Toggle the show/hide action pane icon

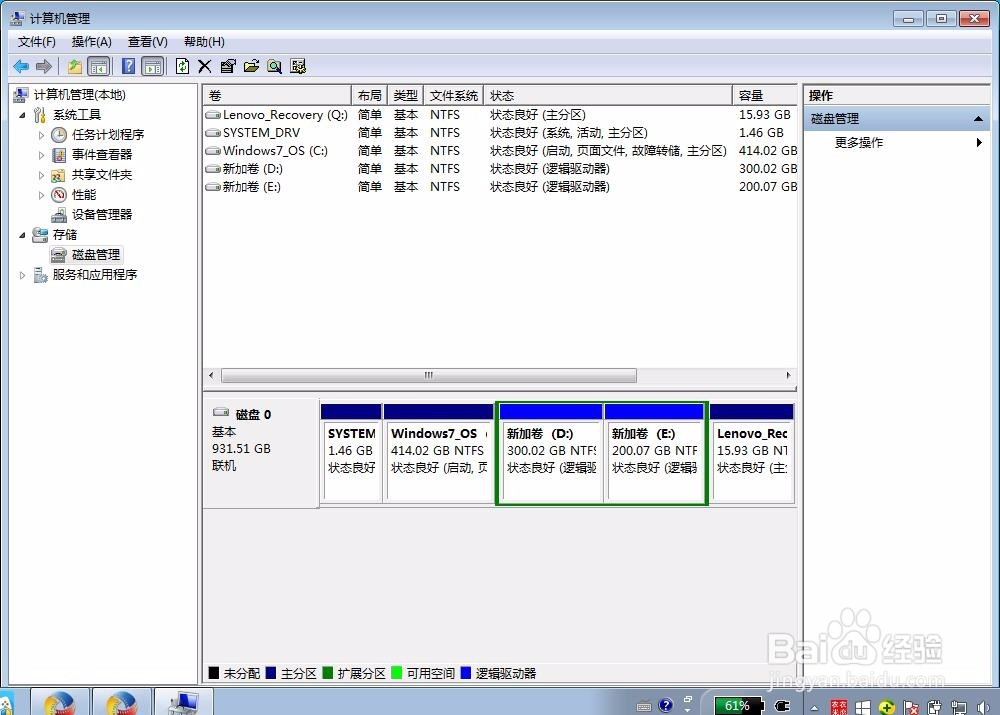(152, 66)
